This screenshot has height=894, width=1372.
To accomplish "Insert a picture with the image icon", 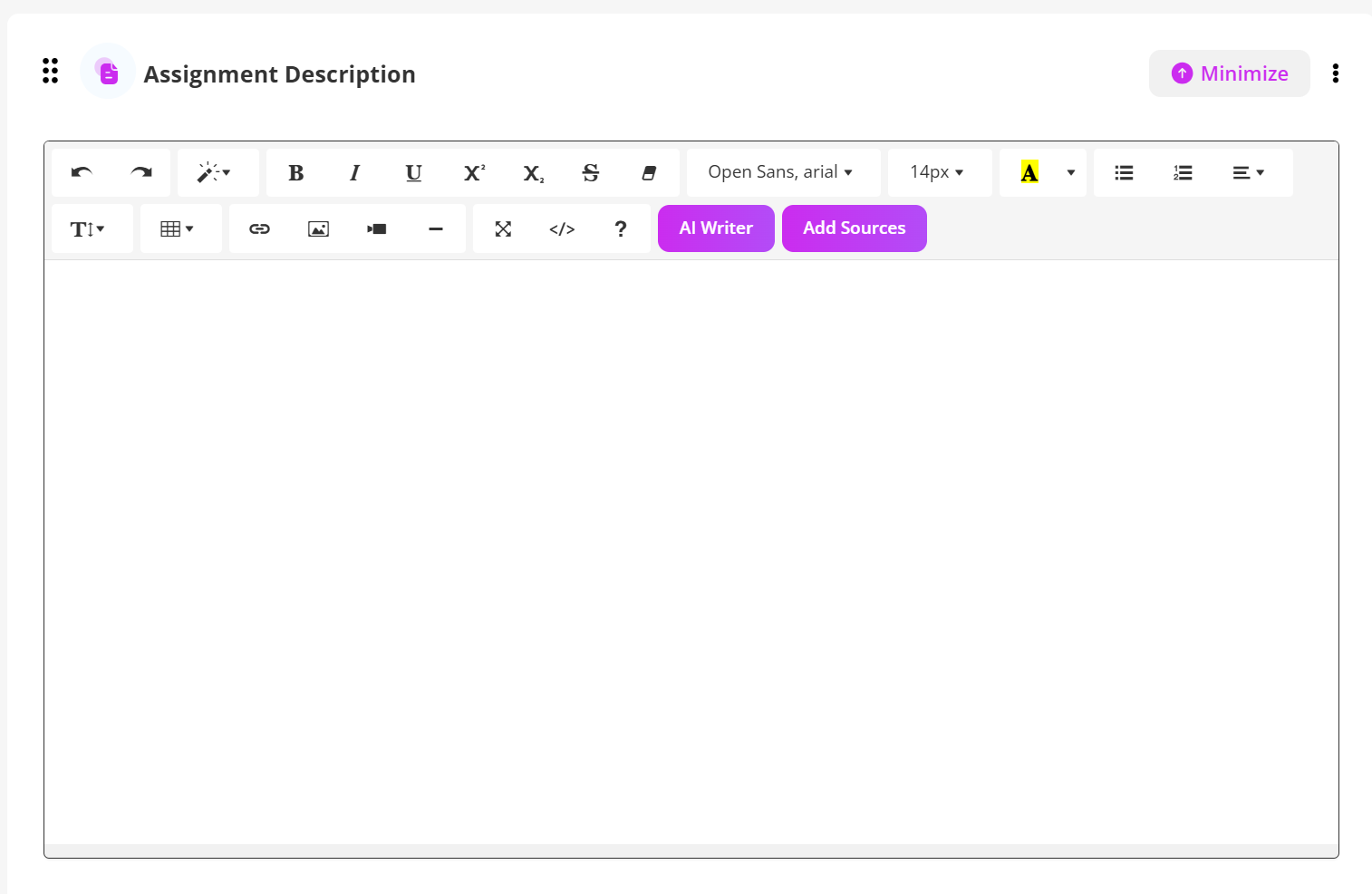I will (318, 228).
